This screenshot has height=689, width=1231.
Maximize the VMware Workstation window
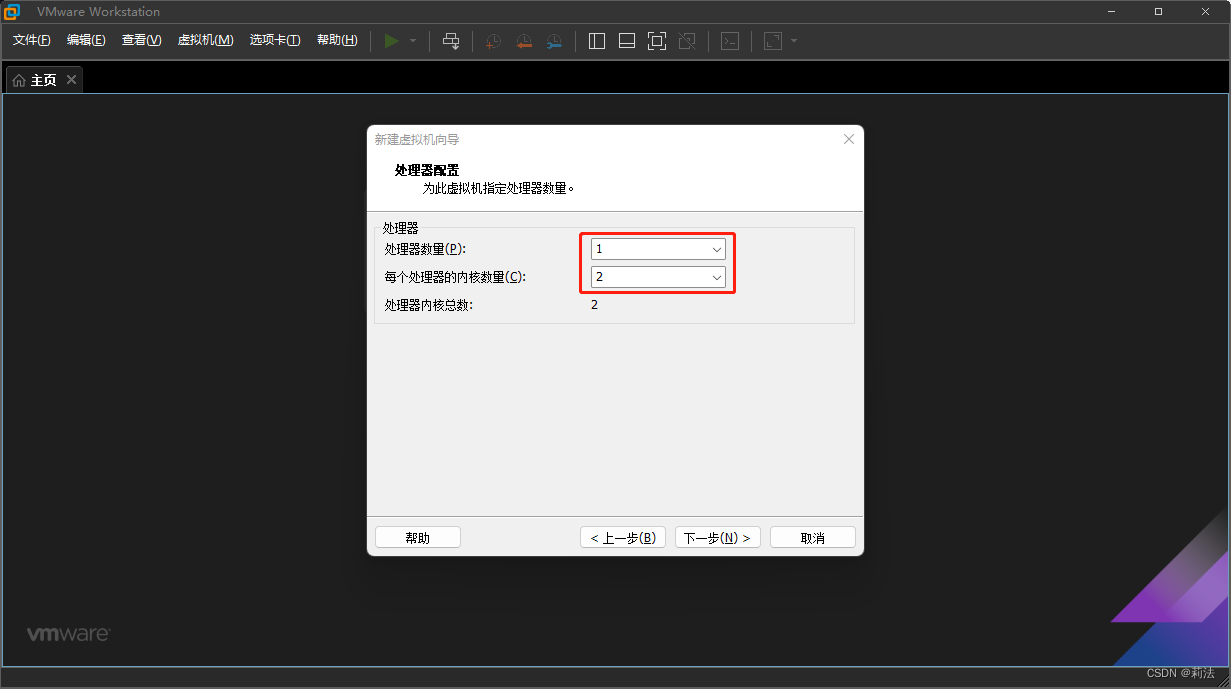coord(1158,12)
